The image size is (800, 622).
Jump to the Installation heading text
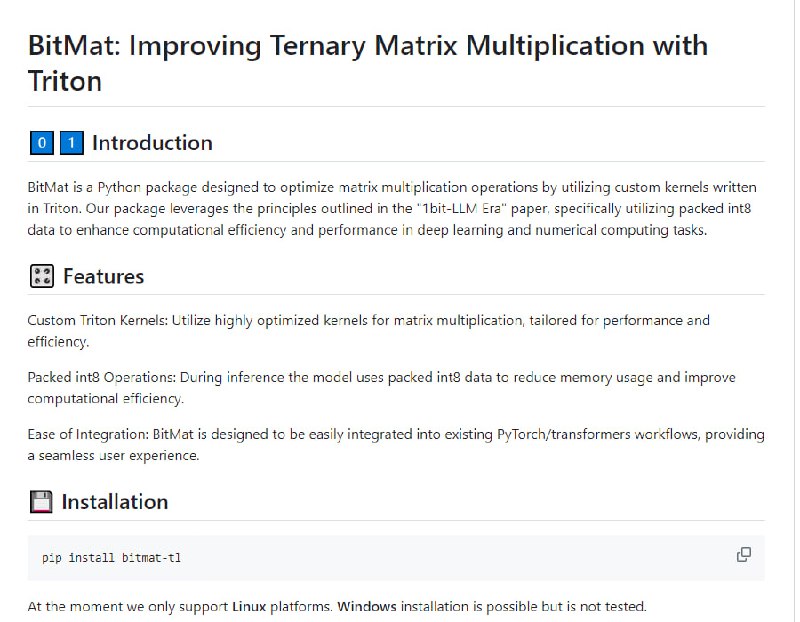[114, 502]
